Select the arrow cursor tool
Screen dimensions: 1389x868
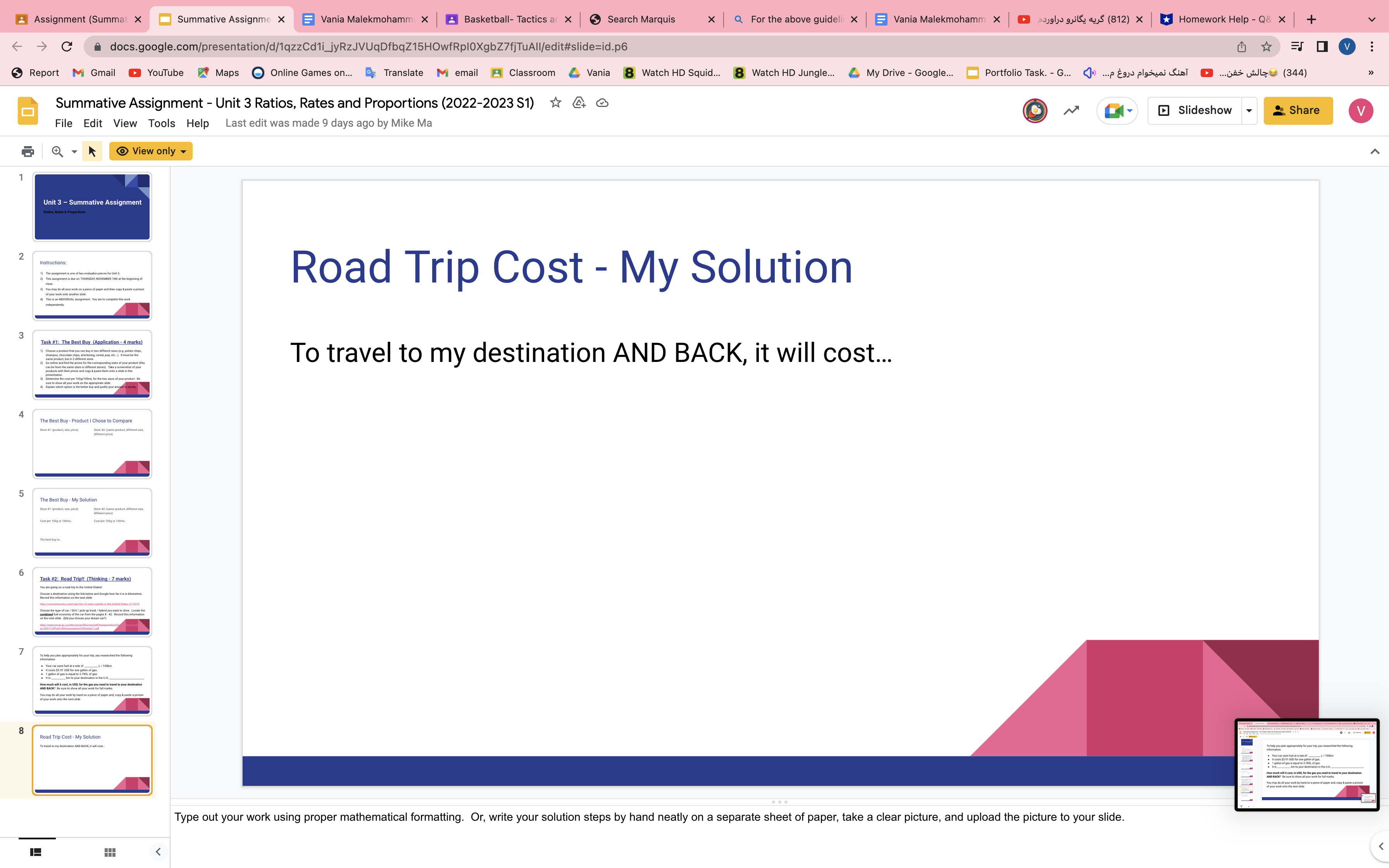point(92,152)
